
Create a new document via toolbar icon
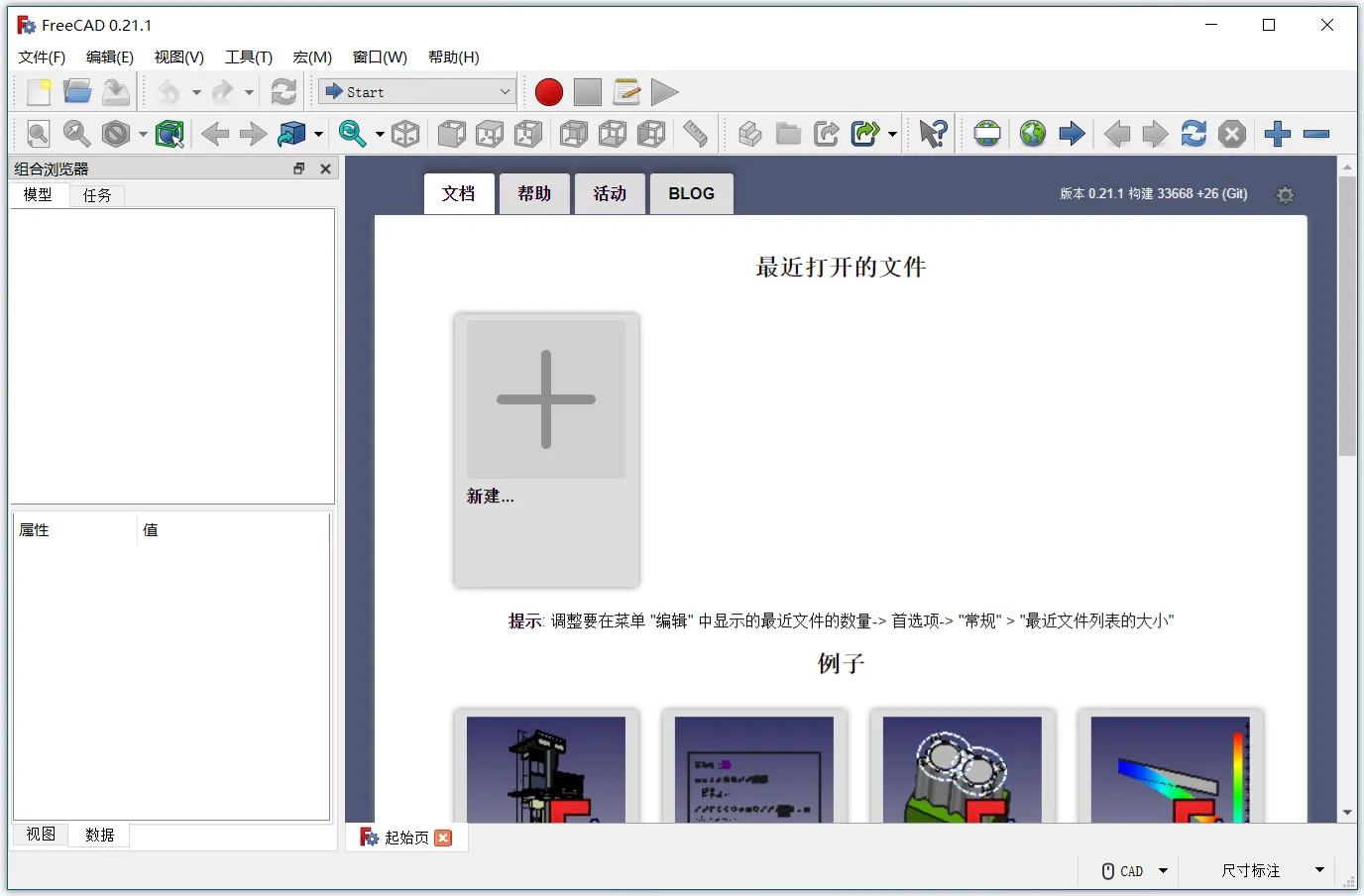coord(39,92)
